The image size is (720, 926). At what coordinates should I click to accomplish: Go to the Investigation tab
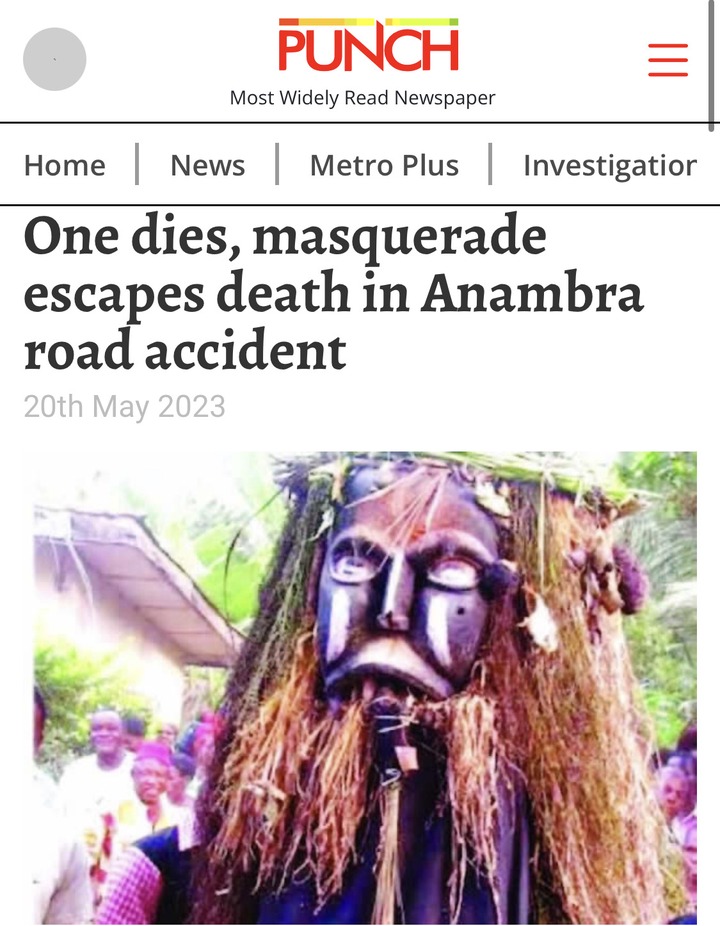point(610,165)
